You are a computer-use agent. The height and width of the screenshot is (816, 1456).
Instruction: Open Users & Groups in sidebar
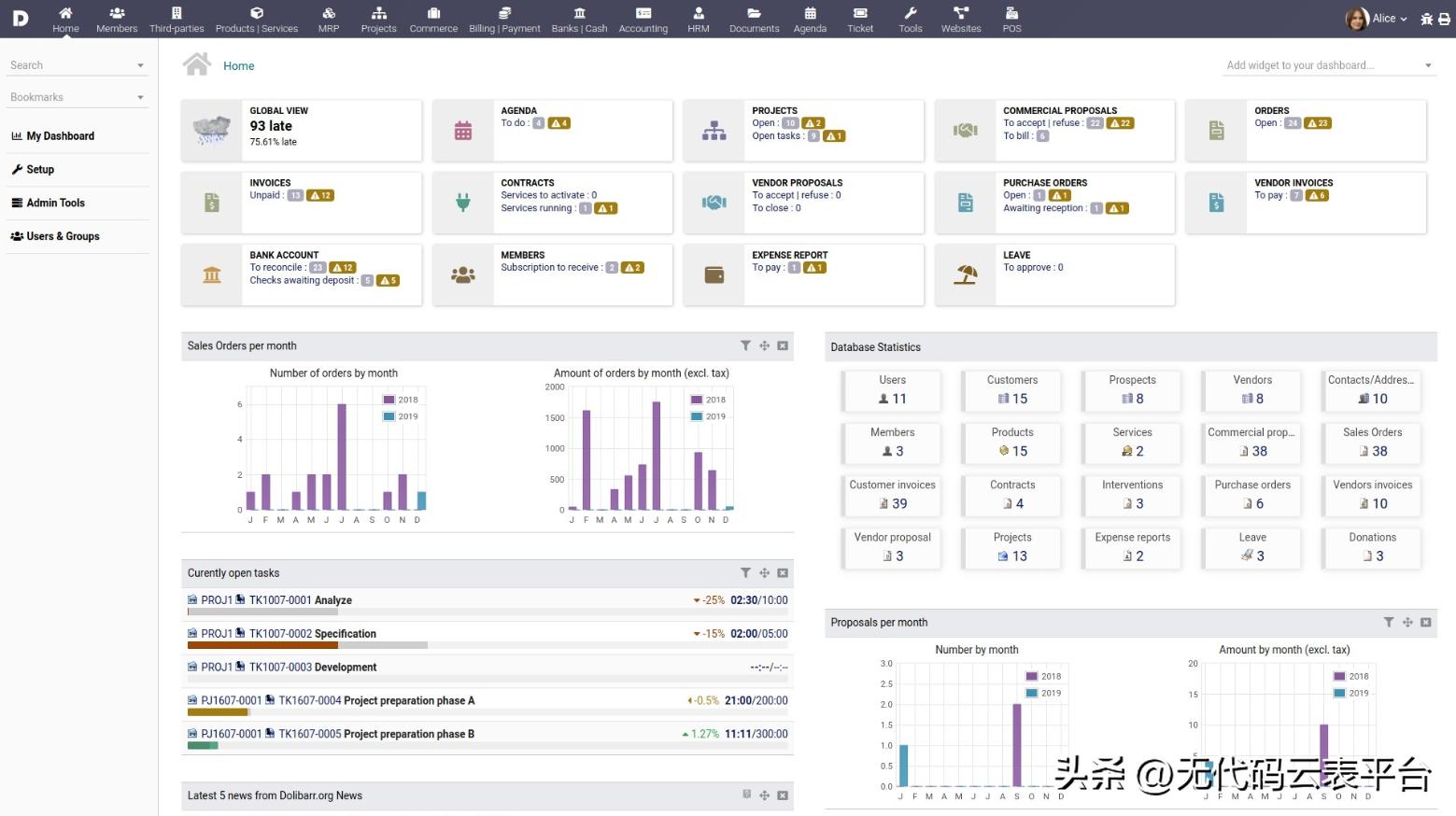click(x=63, y=236)
